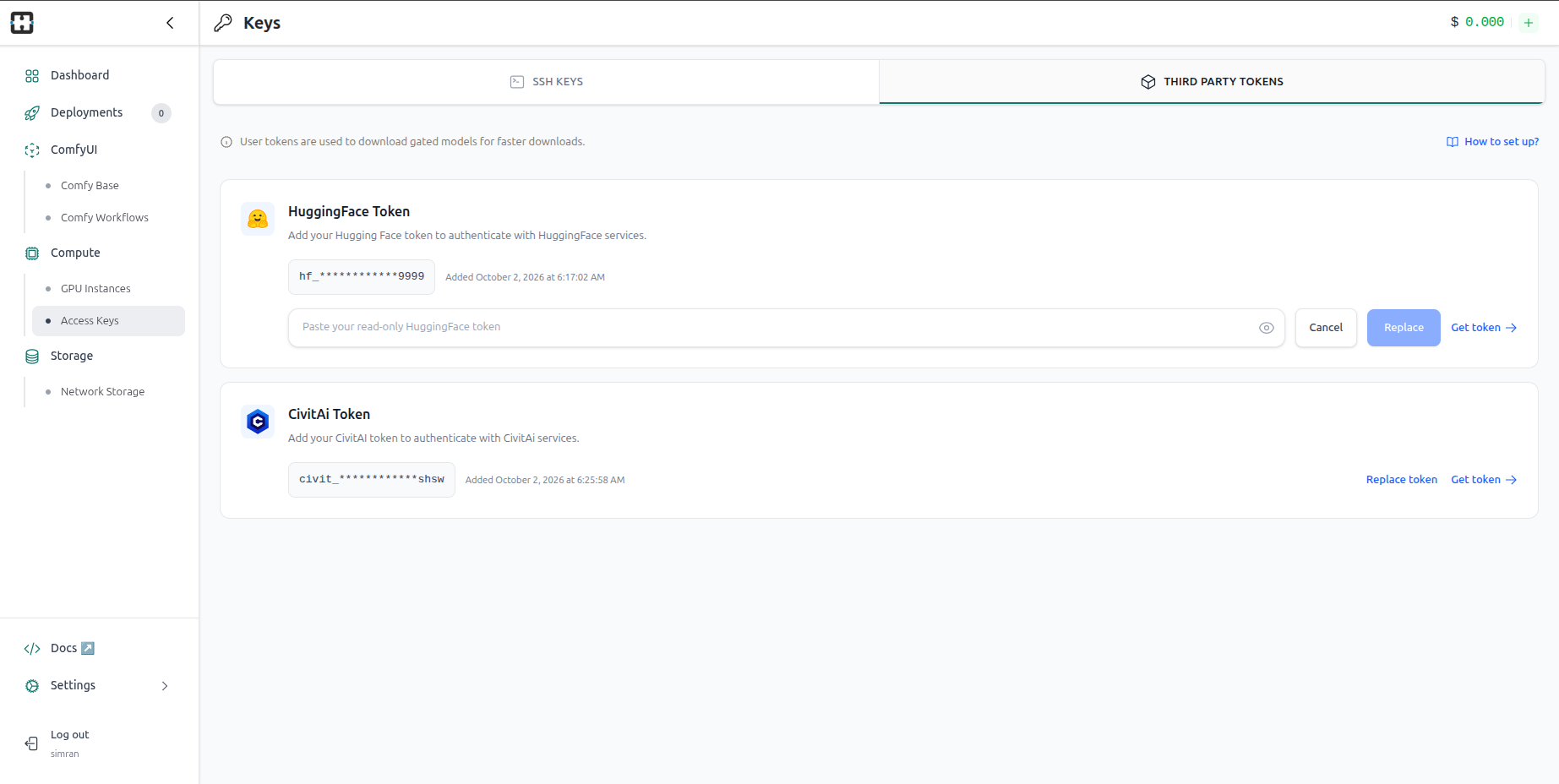Click the Docs code icon

click(x=32, y=649)
